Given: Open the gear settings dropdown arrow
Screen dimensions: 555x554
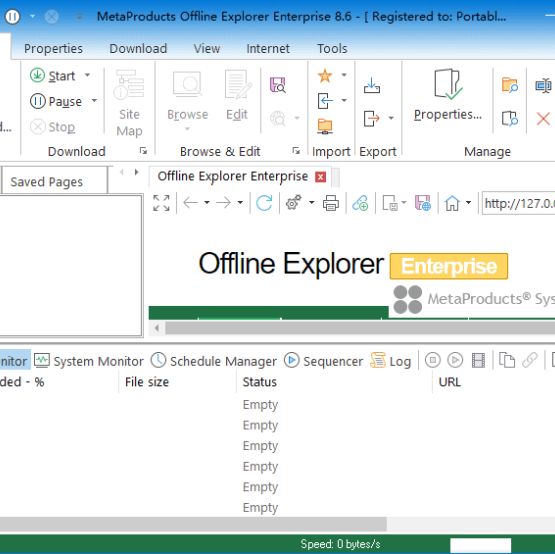Looking at the screenshot, I should (x=311, y=203).
